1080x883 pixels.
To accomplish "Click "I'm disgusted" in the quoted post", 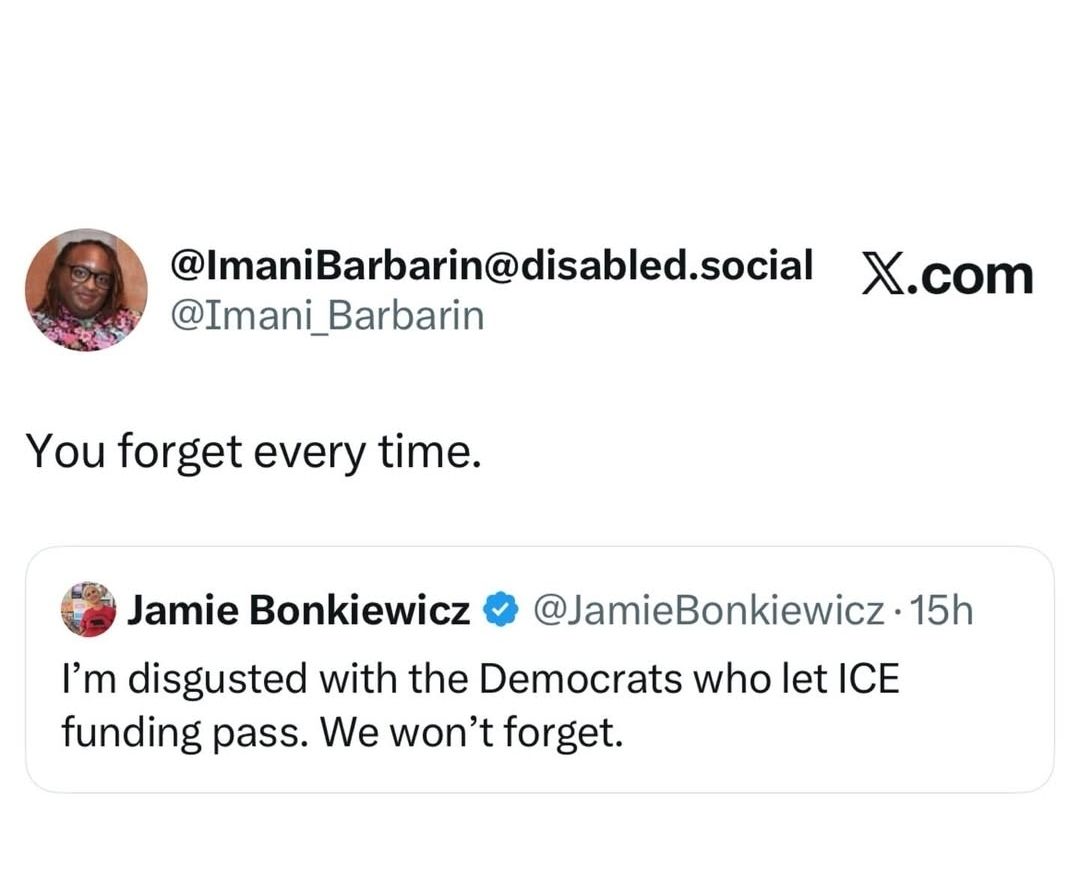I will click(179, 679).
